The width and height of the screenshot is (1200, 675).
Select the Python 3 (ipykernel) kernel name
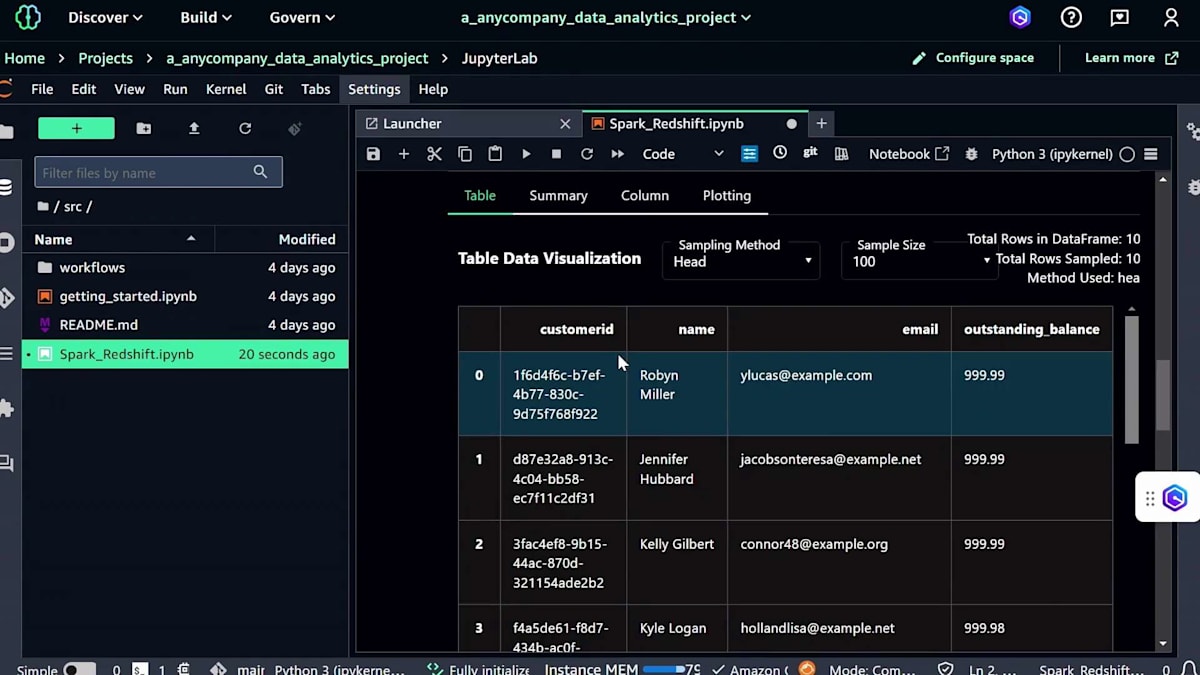click(x=1052, y=154)
